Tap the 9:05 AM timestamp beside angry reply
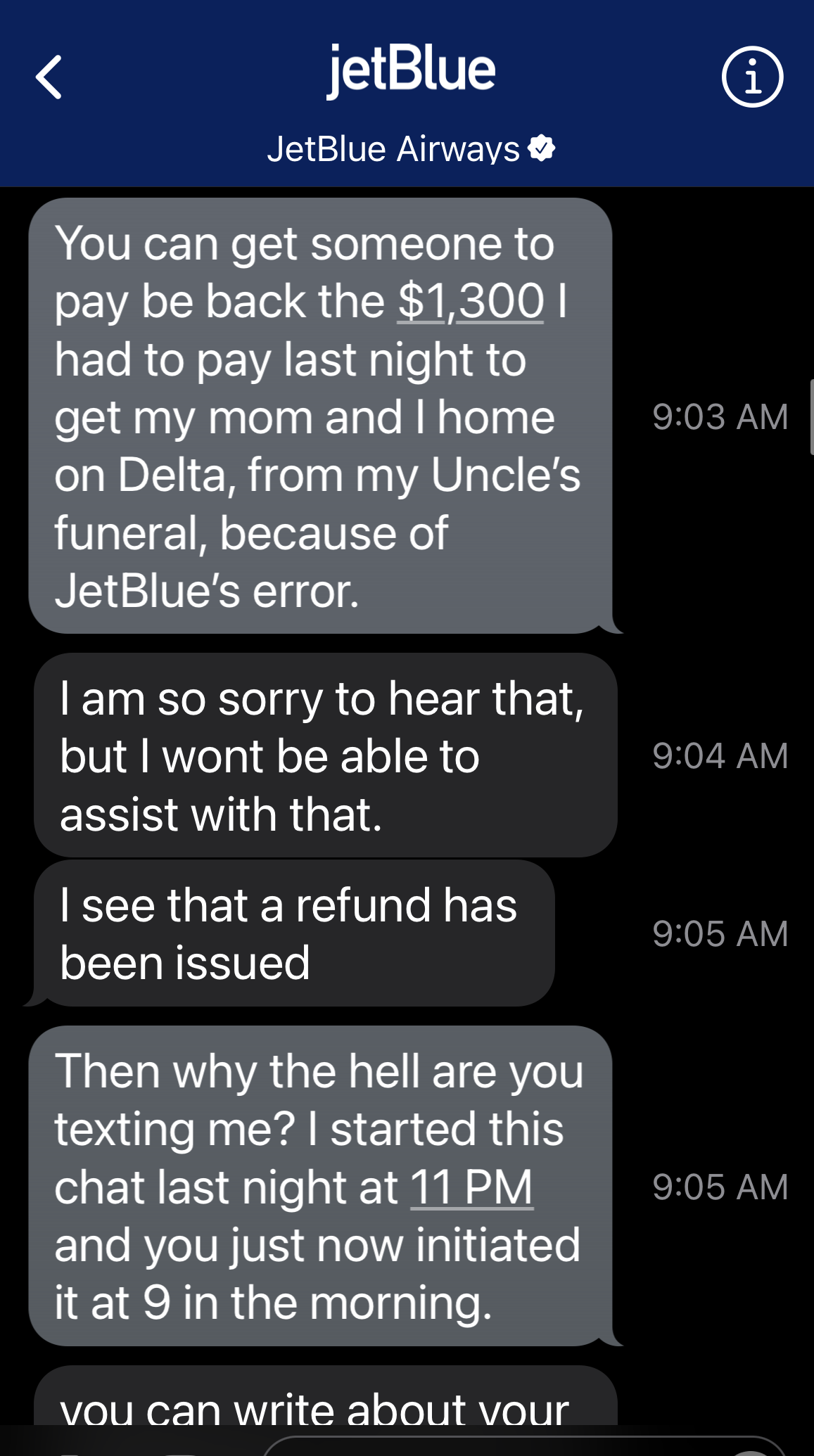Viewport: 814px width, 1456px height. click(720, 1187)
